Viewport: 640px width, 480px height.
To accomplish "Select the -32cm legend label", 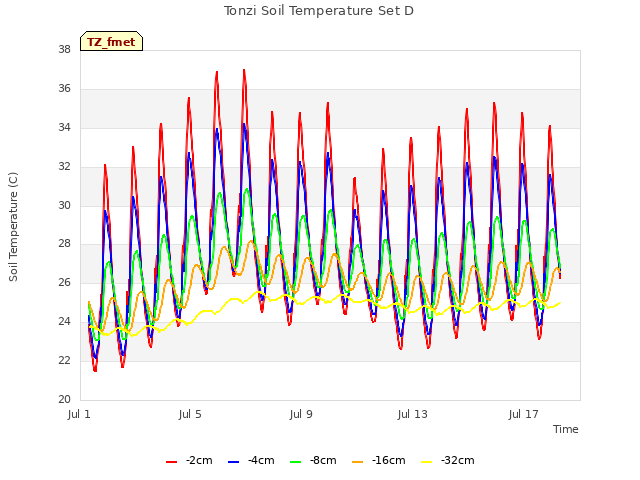I will point(458,460).
